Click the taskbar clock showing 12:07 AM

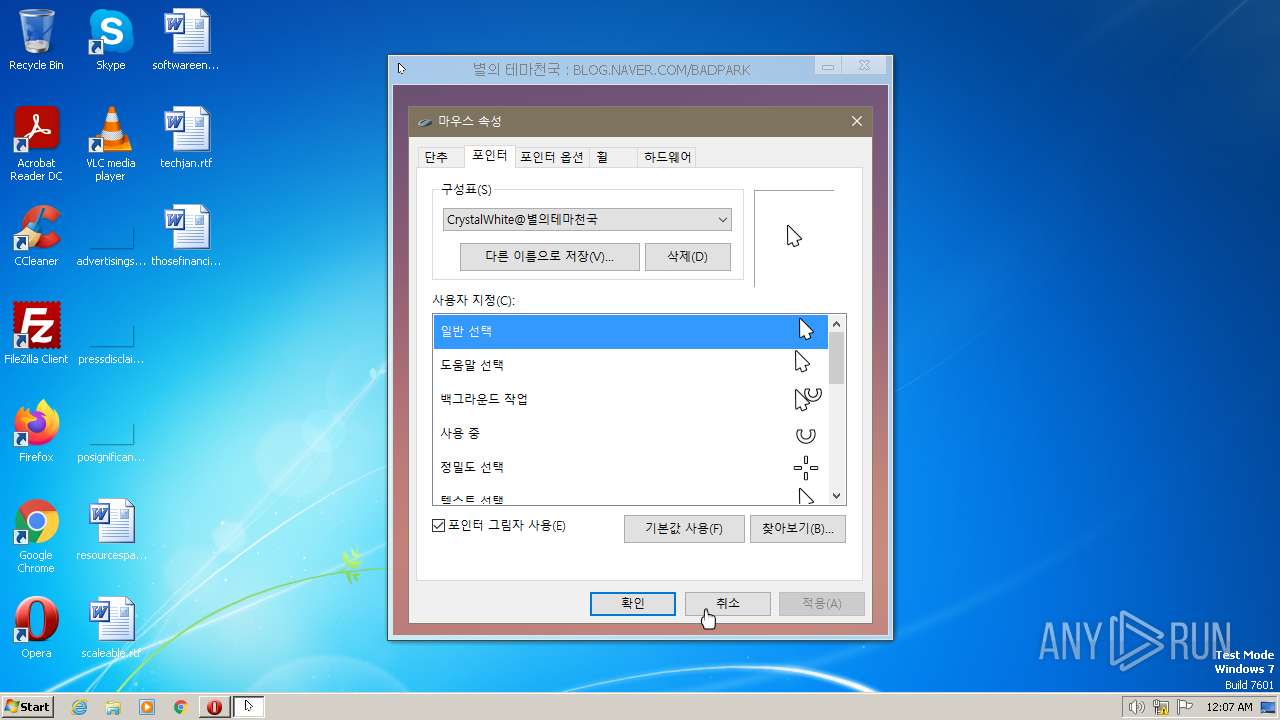[x=1229, y=707]
